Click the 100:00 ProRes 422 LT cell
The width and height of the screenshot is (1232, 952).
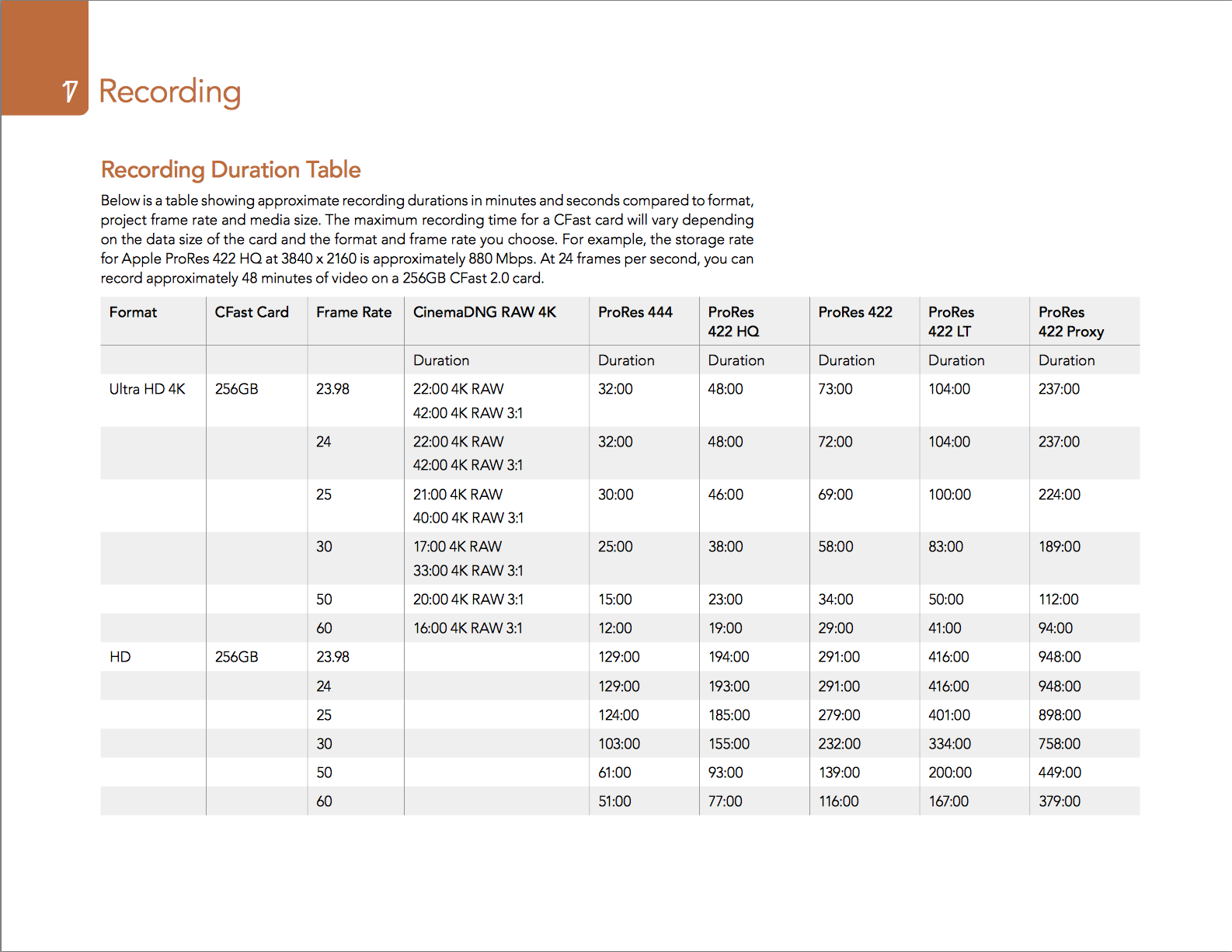tap(949, 495)
